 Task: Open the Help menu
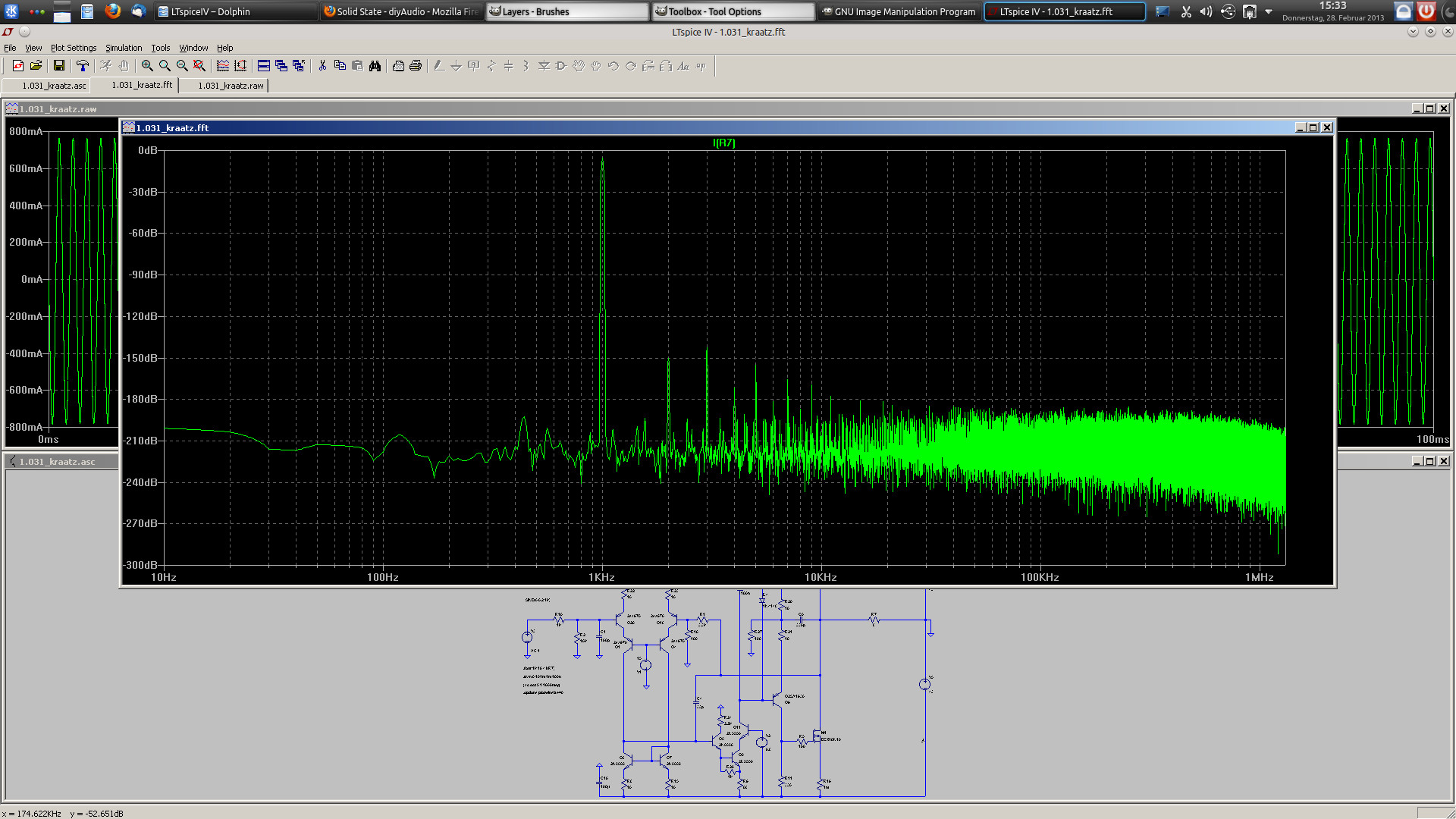[x=224, y=48]
